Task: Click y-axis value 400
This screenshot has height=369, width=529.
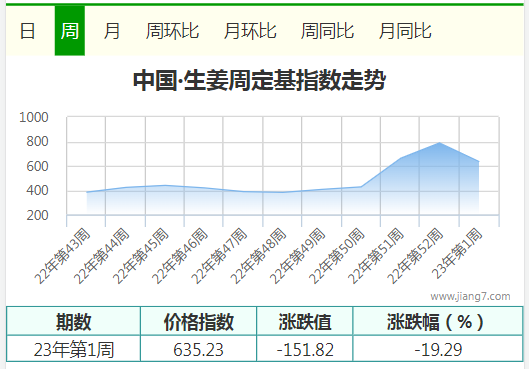Action: click(37, 191)
